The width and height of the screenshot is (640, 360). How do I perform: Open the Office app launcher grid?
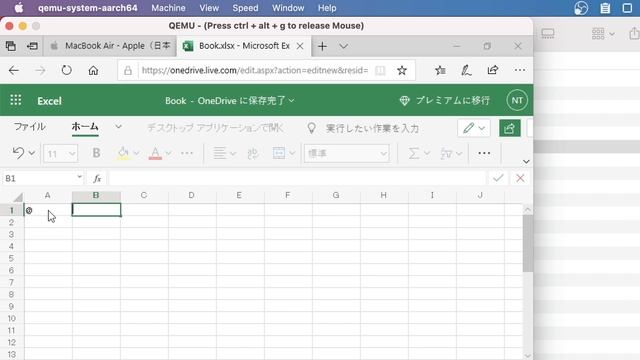[16, 100]
